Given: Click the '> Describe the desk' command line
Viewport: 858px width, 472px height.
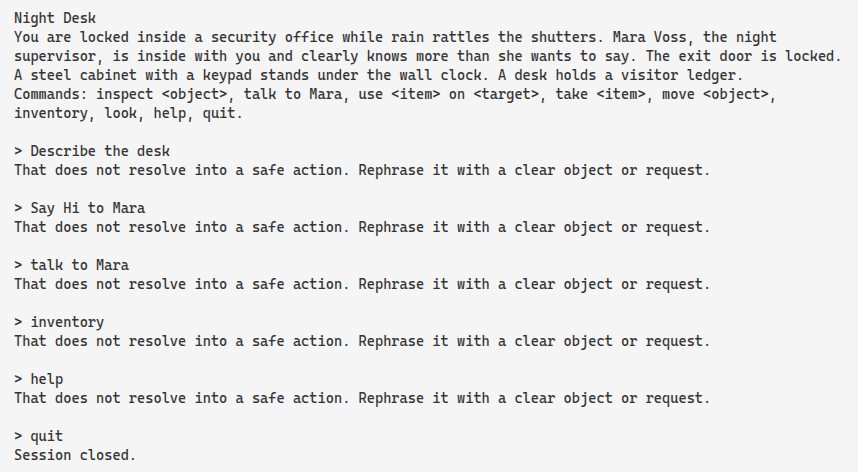Looking at the screenshot, I should (92, 151).
